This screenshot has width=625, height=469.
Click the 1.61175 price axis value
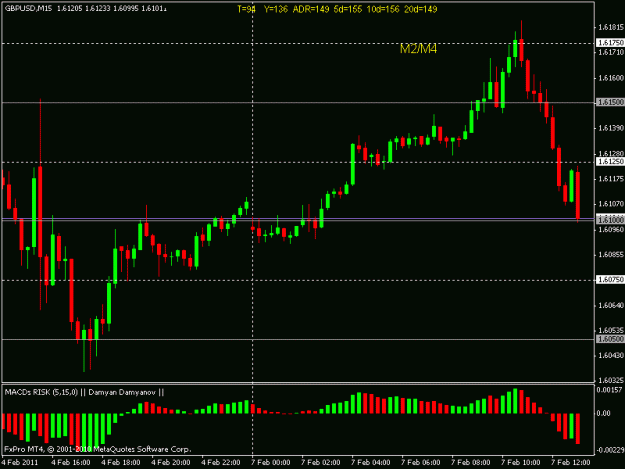611,179
